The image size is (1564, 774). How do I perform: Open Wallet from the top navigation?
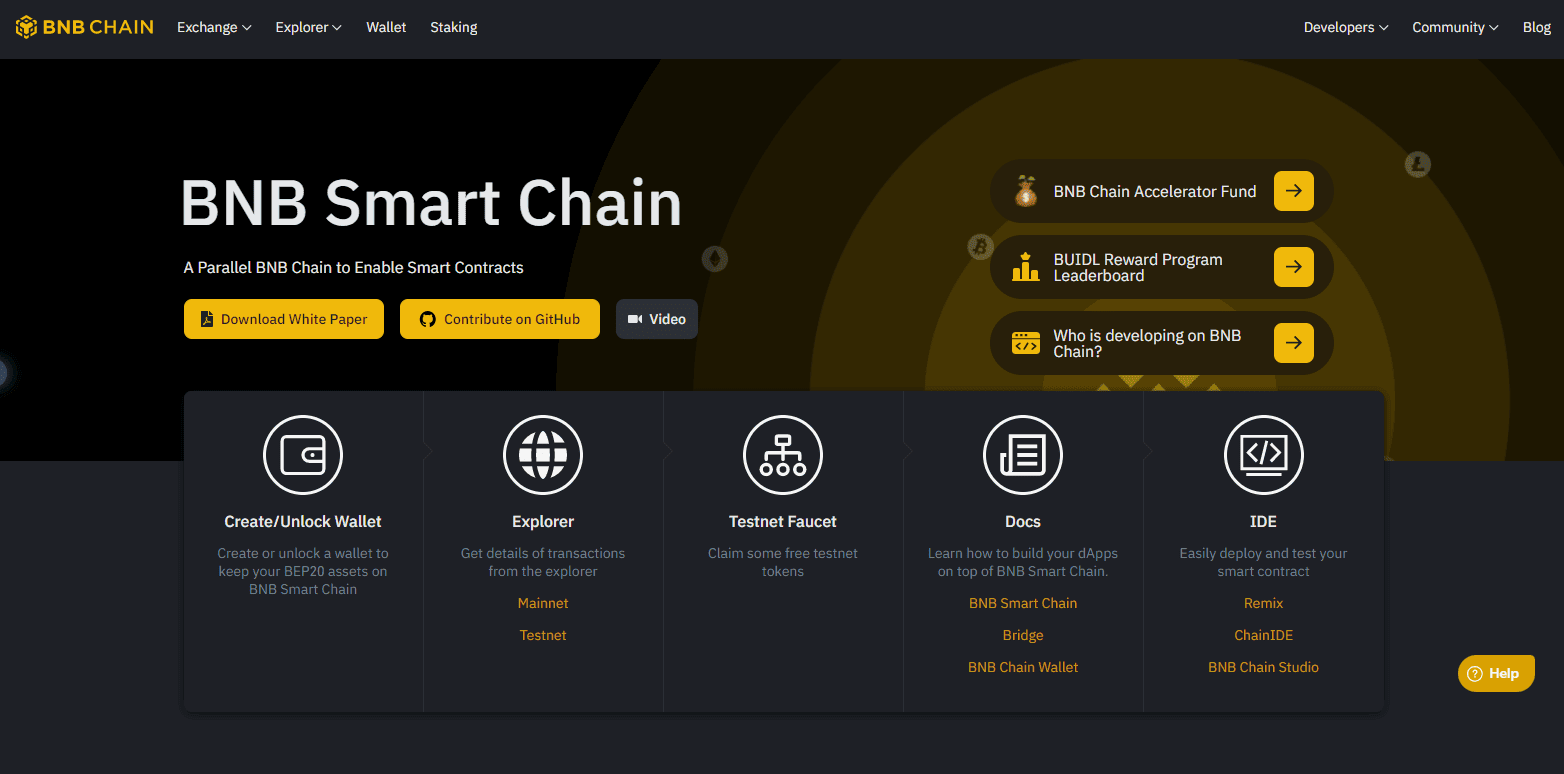coord(386,27)
